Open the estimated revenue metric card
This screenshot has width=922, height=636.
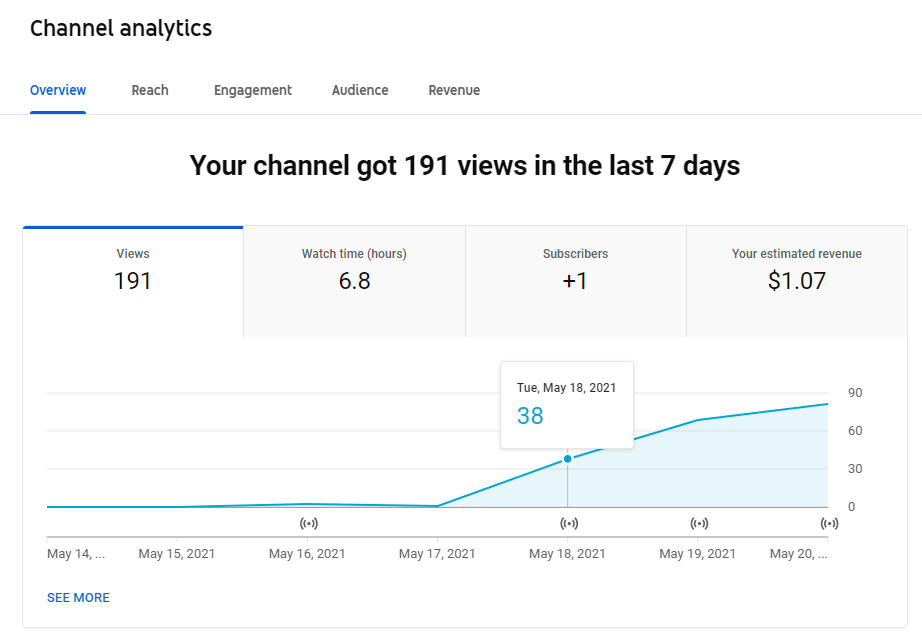pyautogui.click(x=797, y=282)
